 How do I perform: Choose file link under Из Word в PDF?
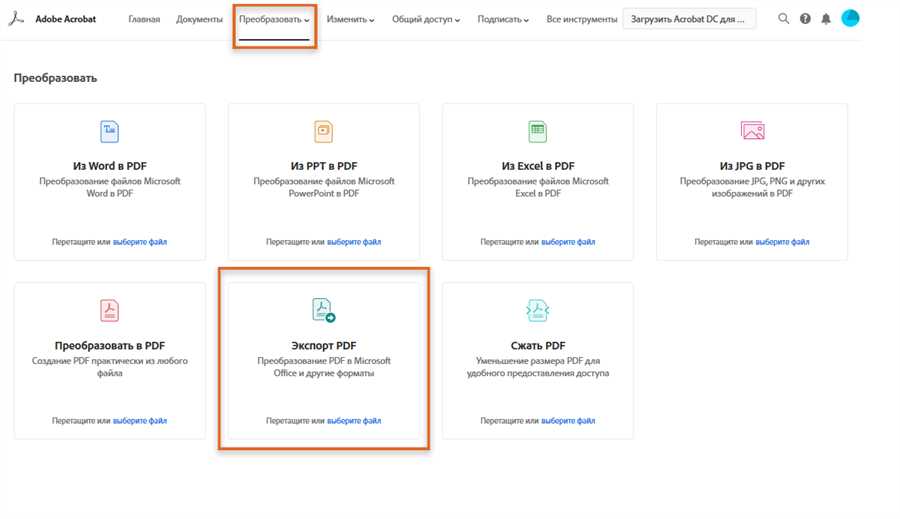click(x=139, y=242)
